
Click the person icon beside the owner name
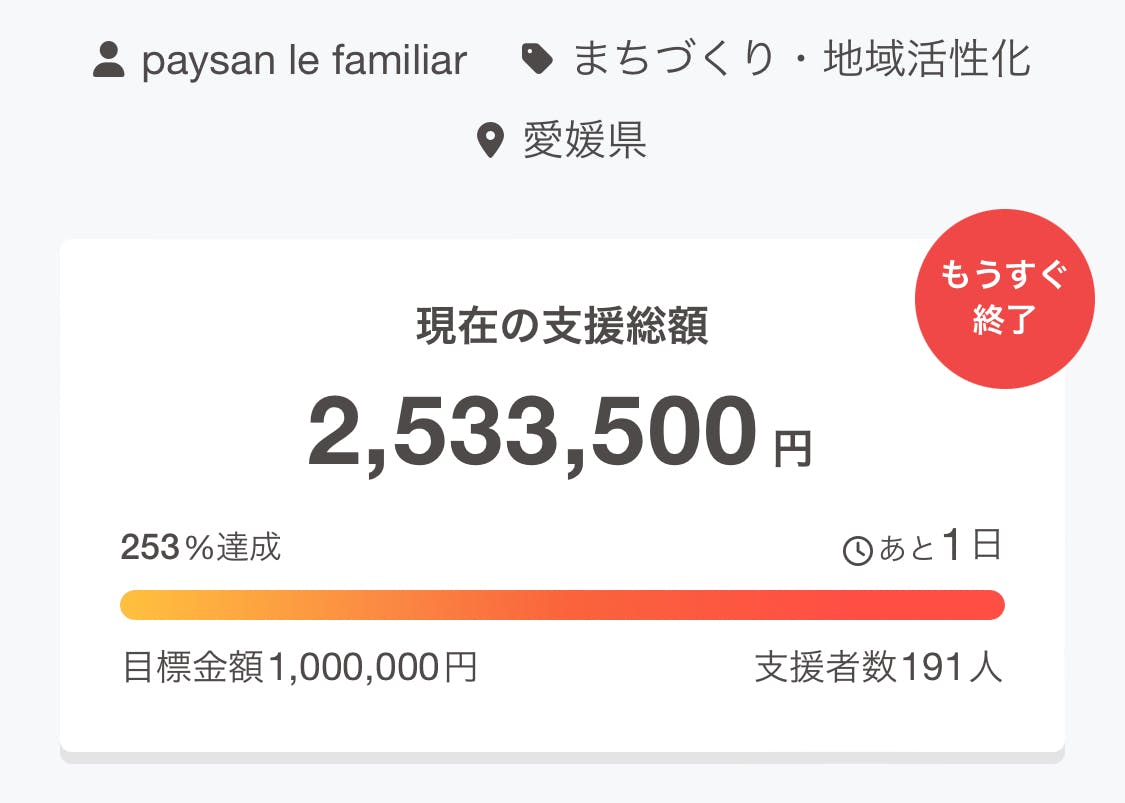pyautogui.click(x=108, y=61)
